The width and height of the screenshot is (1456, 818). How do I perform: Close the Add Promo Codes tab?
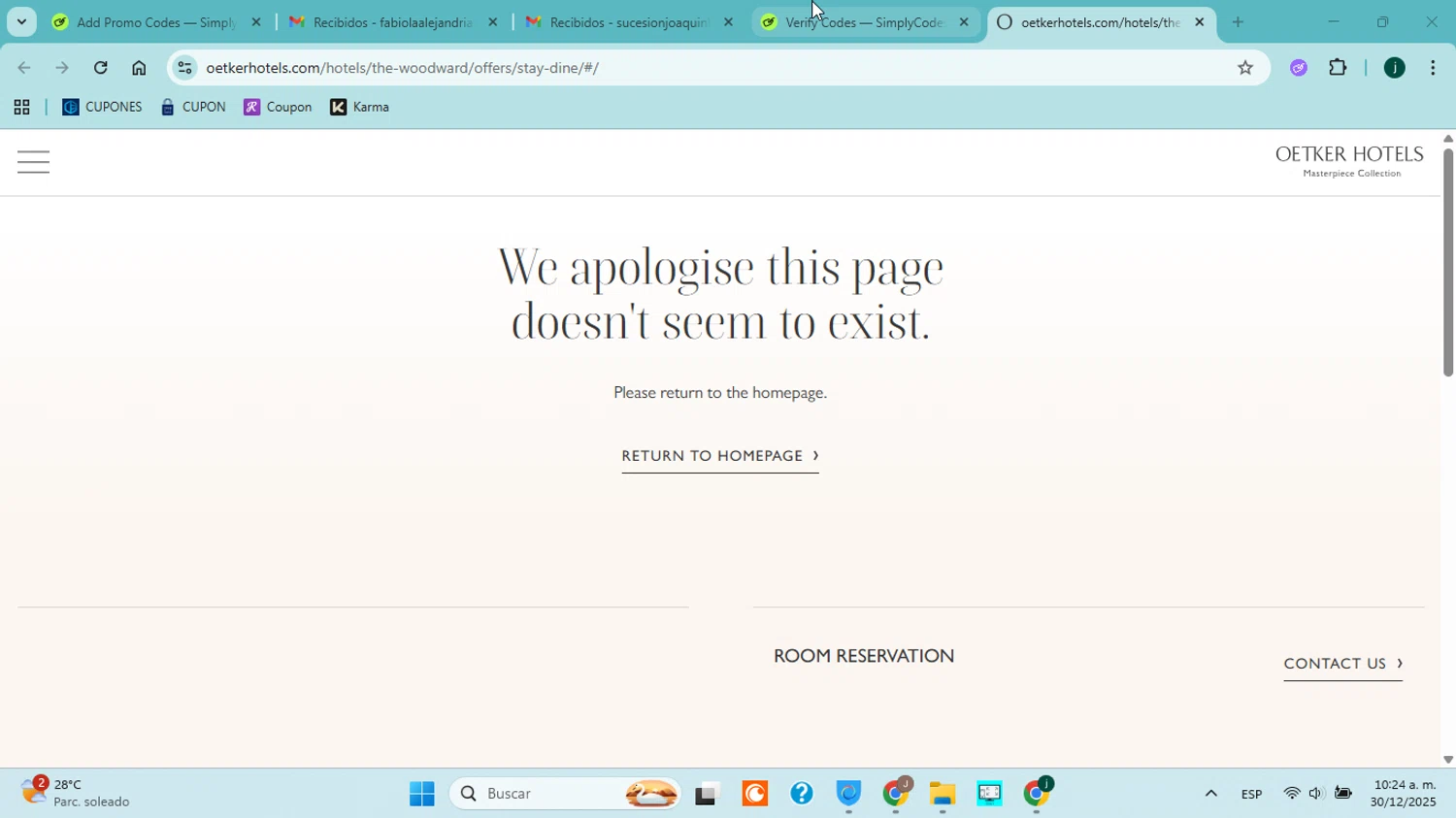coord(256,22)
